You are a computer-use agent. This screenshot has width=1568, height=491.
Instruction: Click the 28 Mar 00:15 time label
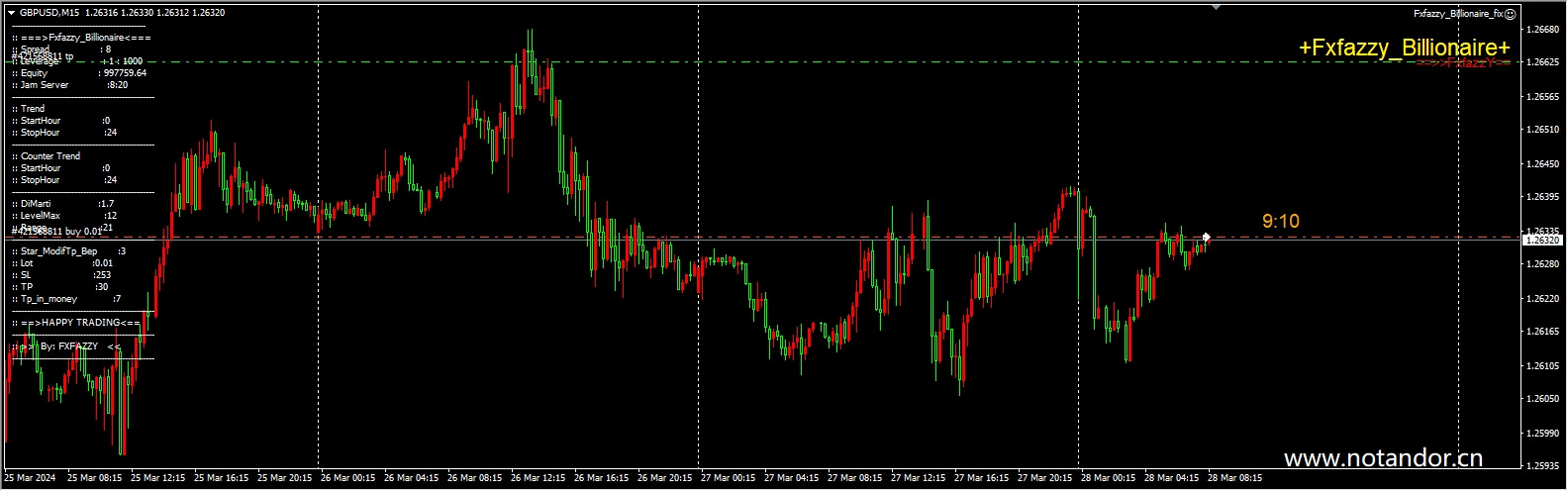pos(1108,478)
